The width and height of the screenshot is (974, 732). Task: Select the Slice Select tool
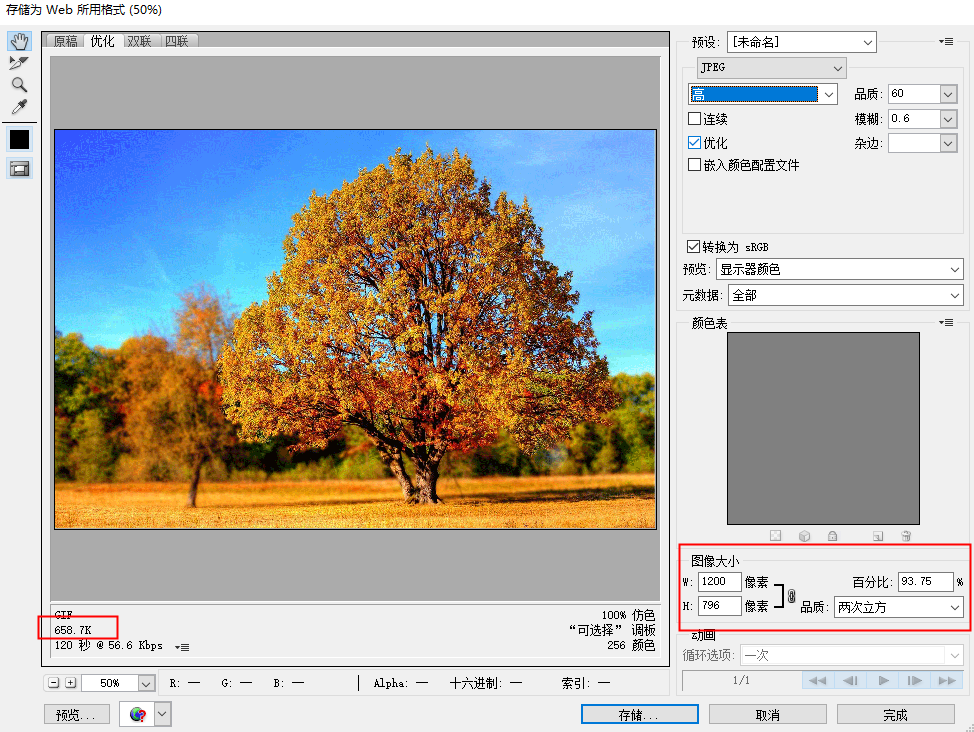19,63
